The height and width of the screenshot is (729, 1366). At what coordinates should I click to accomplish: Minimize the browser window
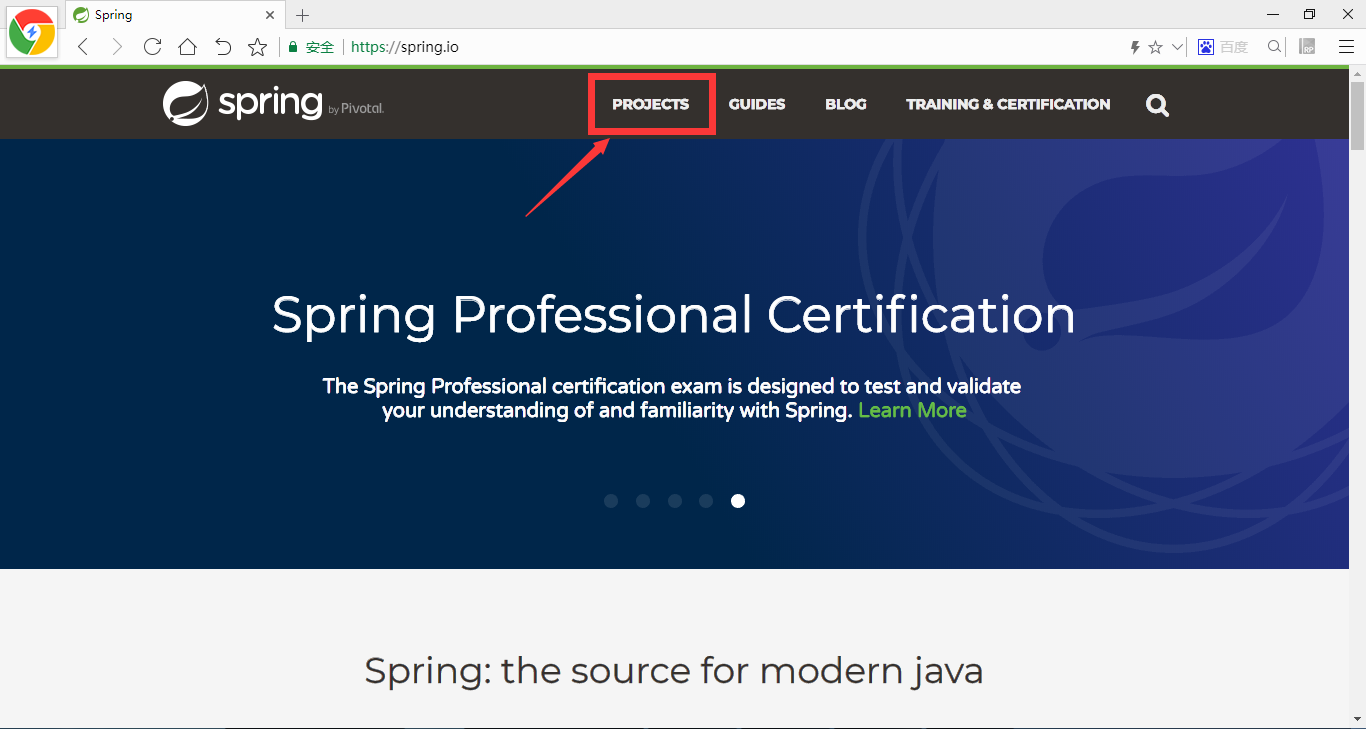coord(1273,14)
